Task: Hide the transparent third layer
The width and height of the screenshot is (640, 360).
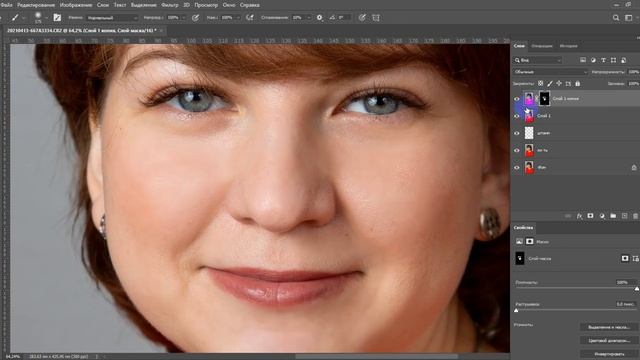Action: [x=517, y=133]
